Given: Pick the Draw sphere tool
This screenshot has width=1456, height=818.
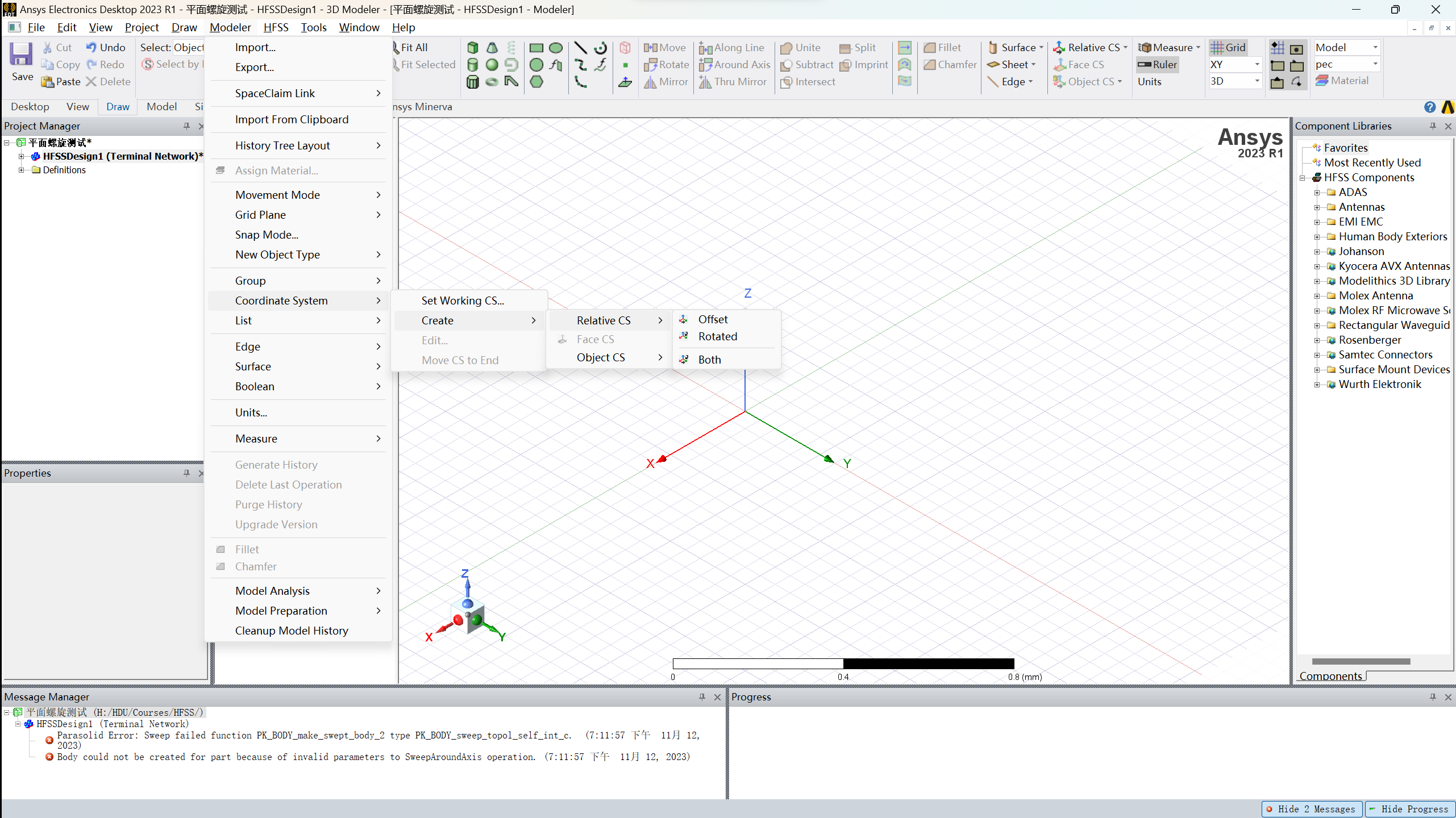Looking at the screenshot, I should pos(492,65).
